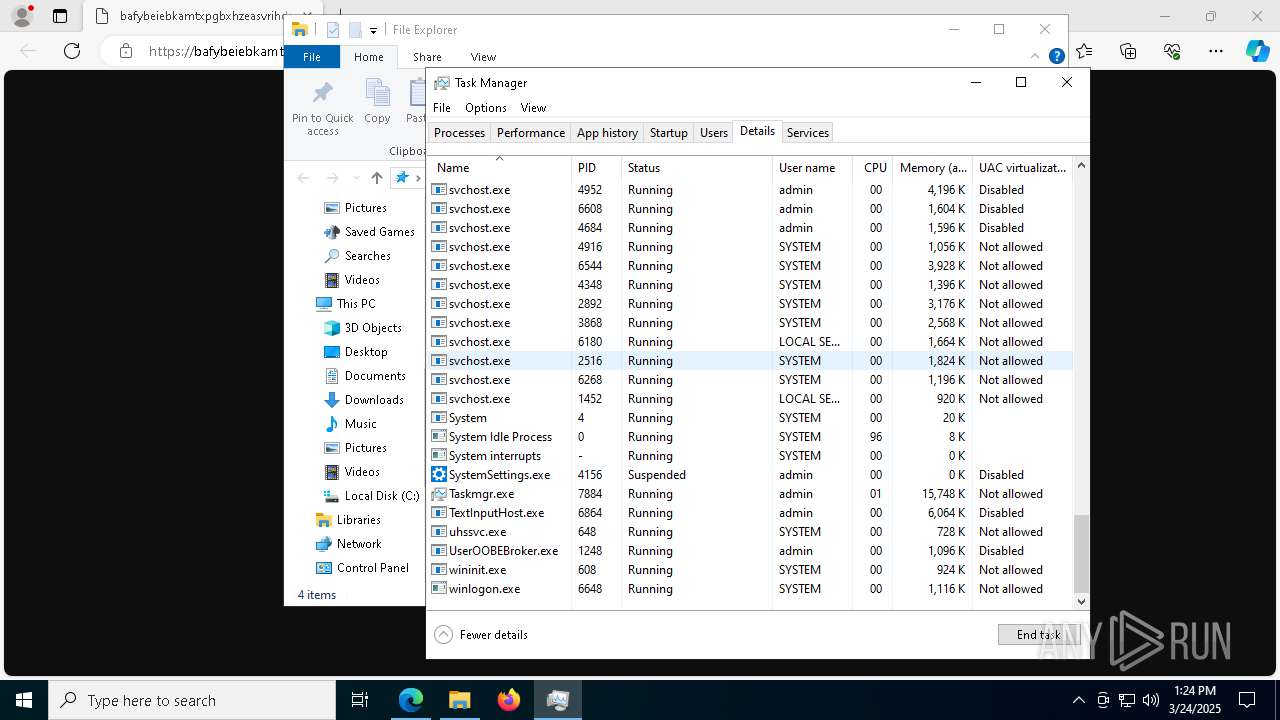Open the File tab in File Explorer

(x=312, y=57)
